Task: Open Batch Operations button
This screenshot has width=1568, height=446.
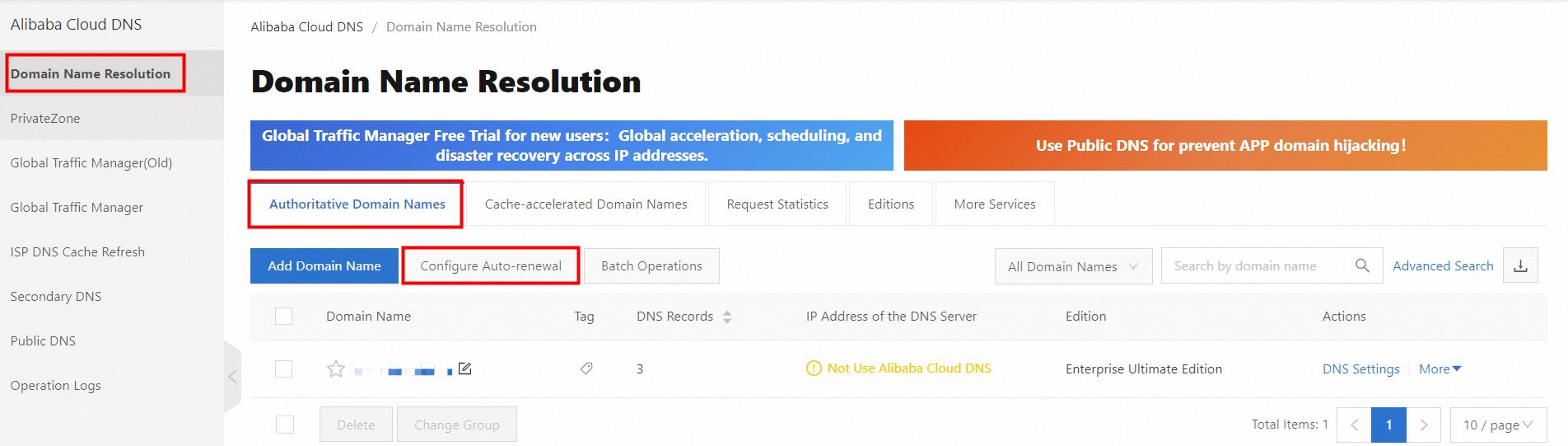Action: click(x=651, y=265)
